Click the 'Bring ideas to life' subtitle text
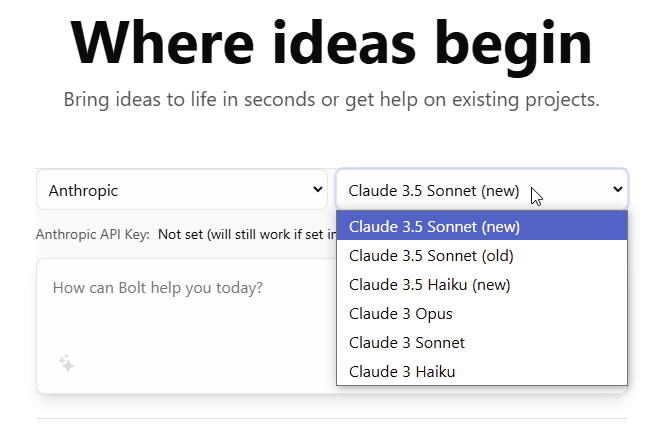This screenshot has width=662, height=439. point(331,100)
